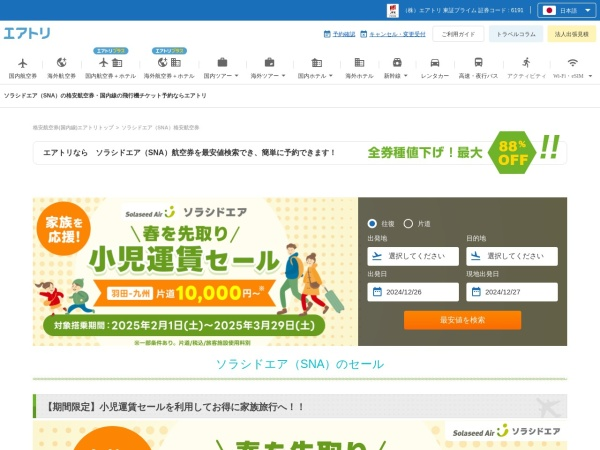Image resolution: width=600 pixels, height=450 pixels.
Task: Open 国内航空券 menu label
Action: (23, 76)
